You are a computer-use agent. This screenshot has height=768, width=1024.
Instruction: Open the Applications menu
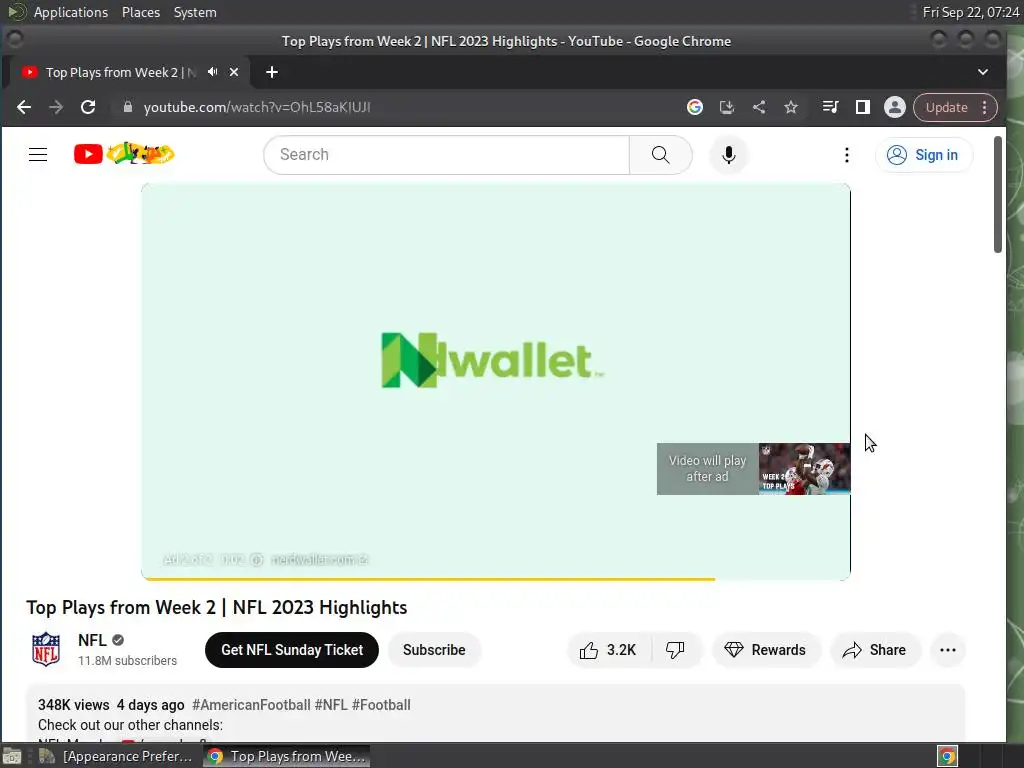point(71,12)
